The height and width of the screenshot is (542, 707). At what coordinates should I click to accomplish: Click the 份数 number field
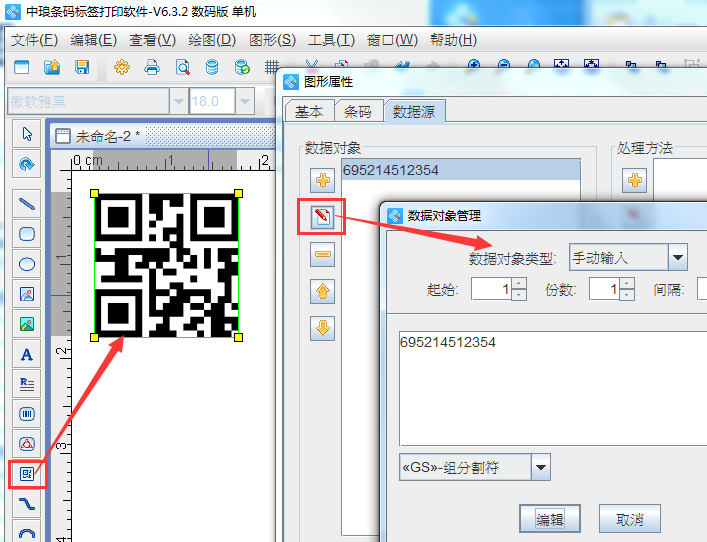coord(605,289)
